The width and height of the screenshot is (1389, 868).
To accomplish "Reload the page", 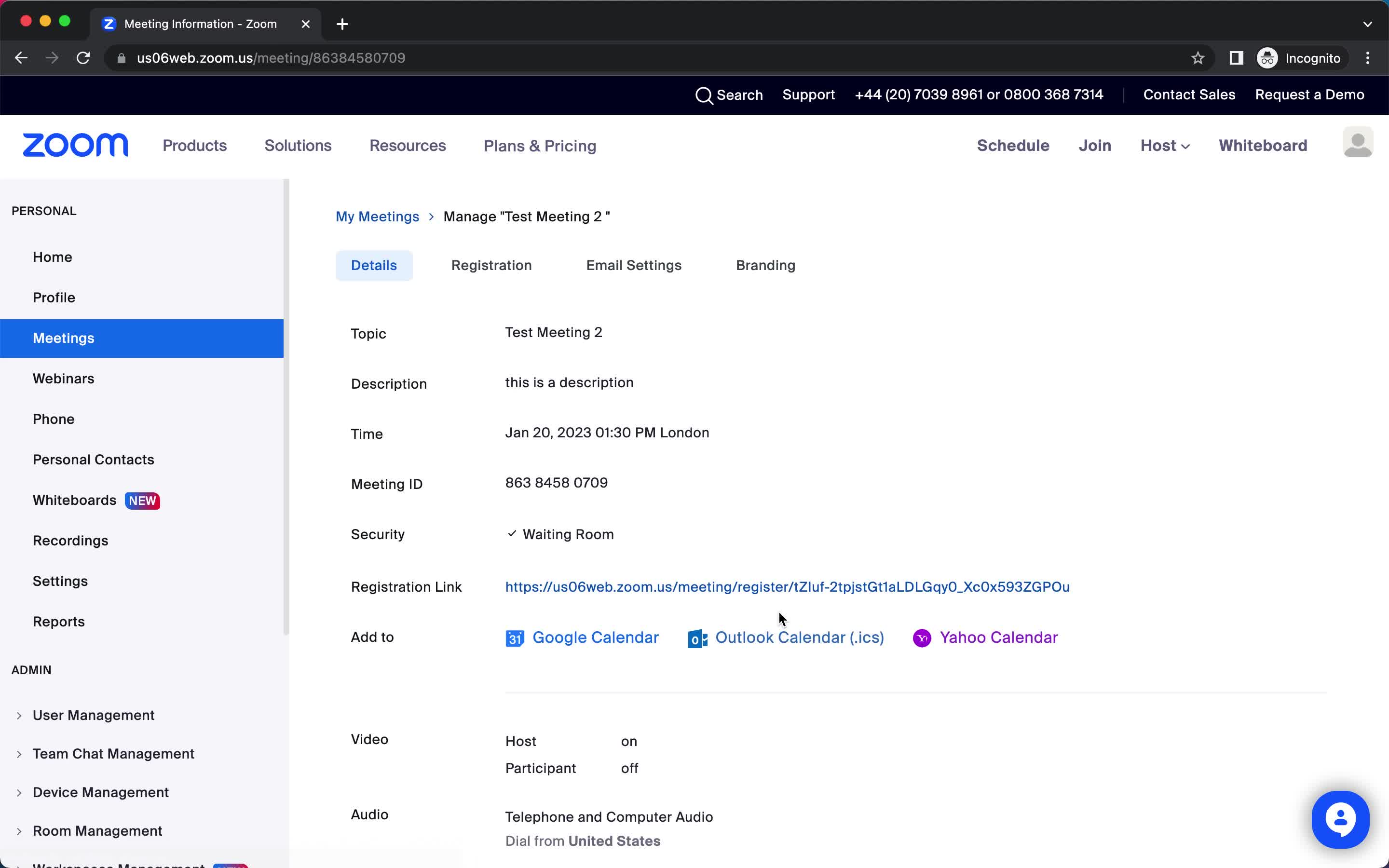I will click(83, 58).
